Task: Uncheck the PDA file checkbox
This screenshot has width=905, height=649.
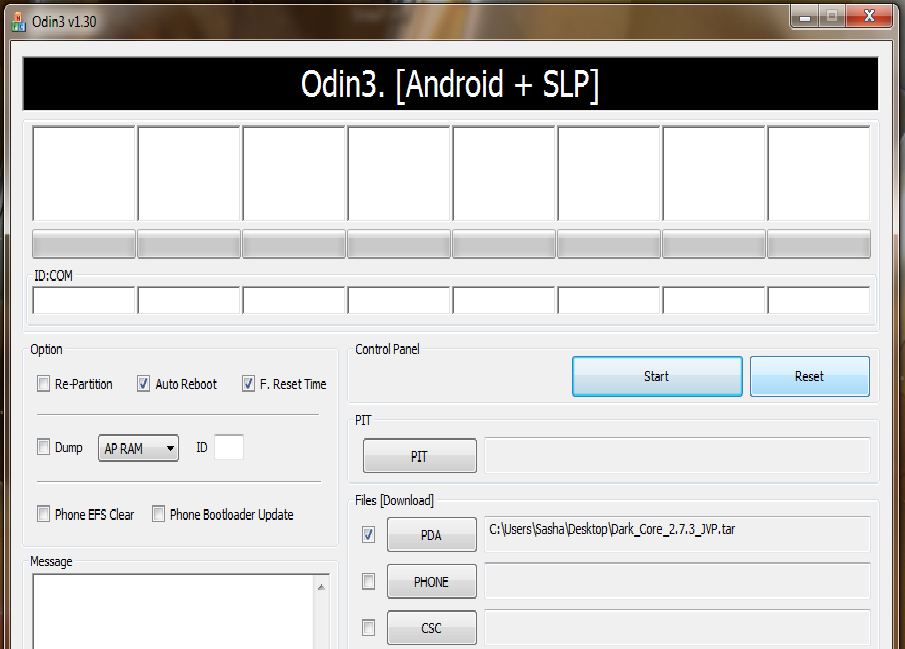Action: (x=368, y=535)
